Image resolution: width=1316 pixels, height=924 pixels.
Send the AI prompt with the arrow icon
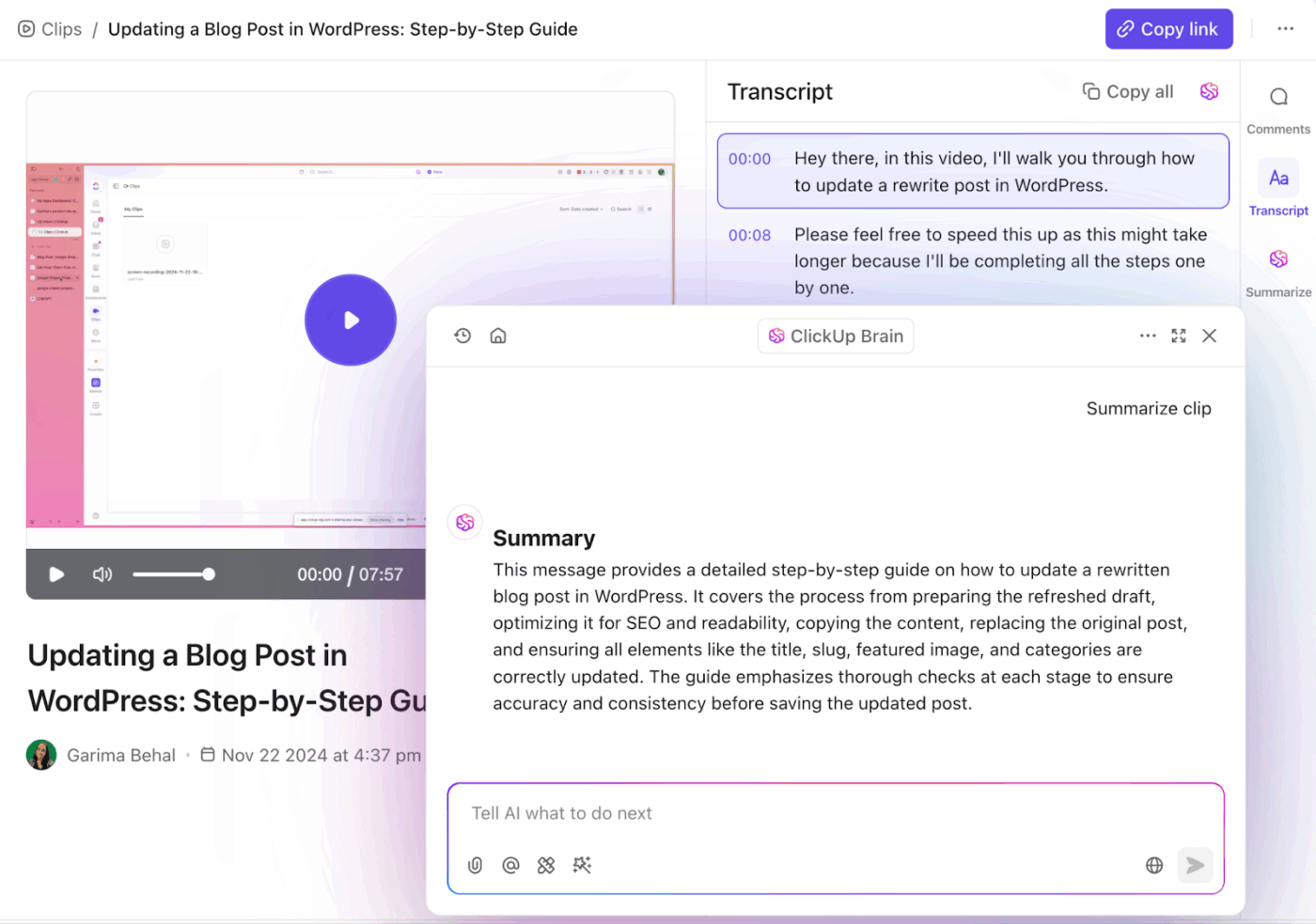[1195, 865]
